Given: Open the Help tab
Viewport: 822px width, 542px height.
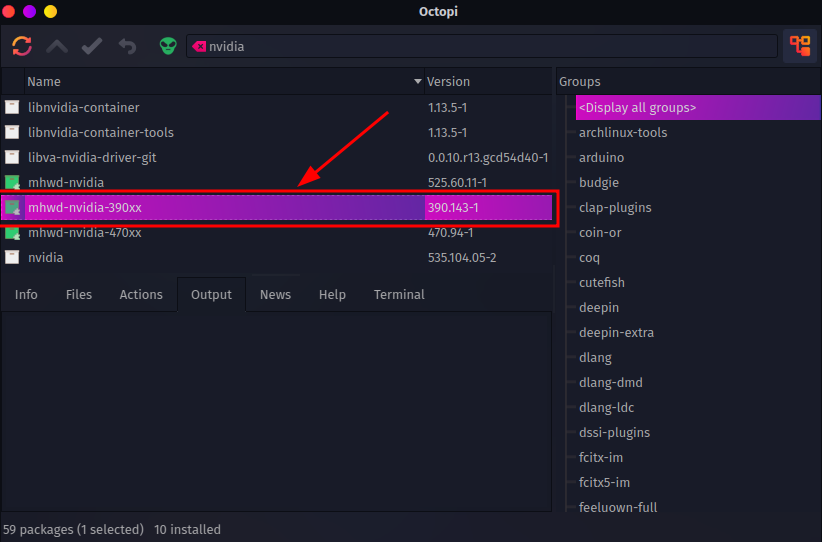Looking at the screenshot, I should click(x=332, y=295).
